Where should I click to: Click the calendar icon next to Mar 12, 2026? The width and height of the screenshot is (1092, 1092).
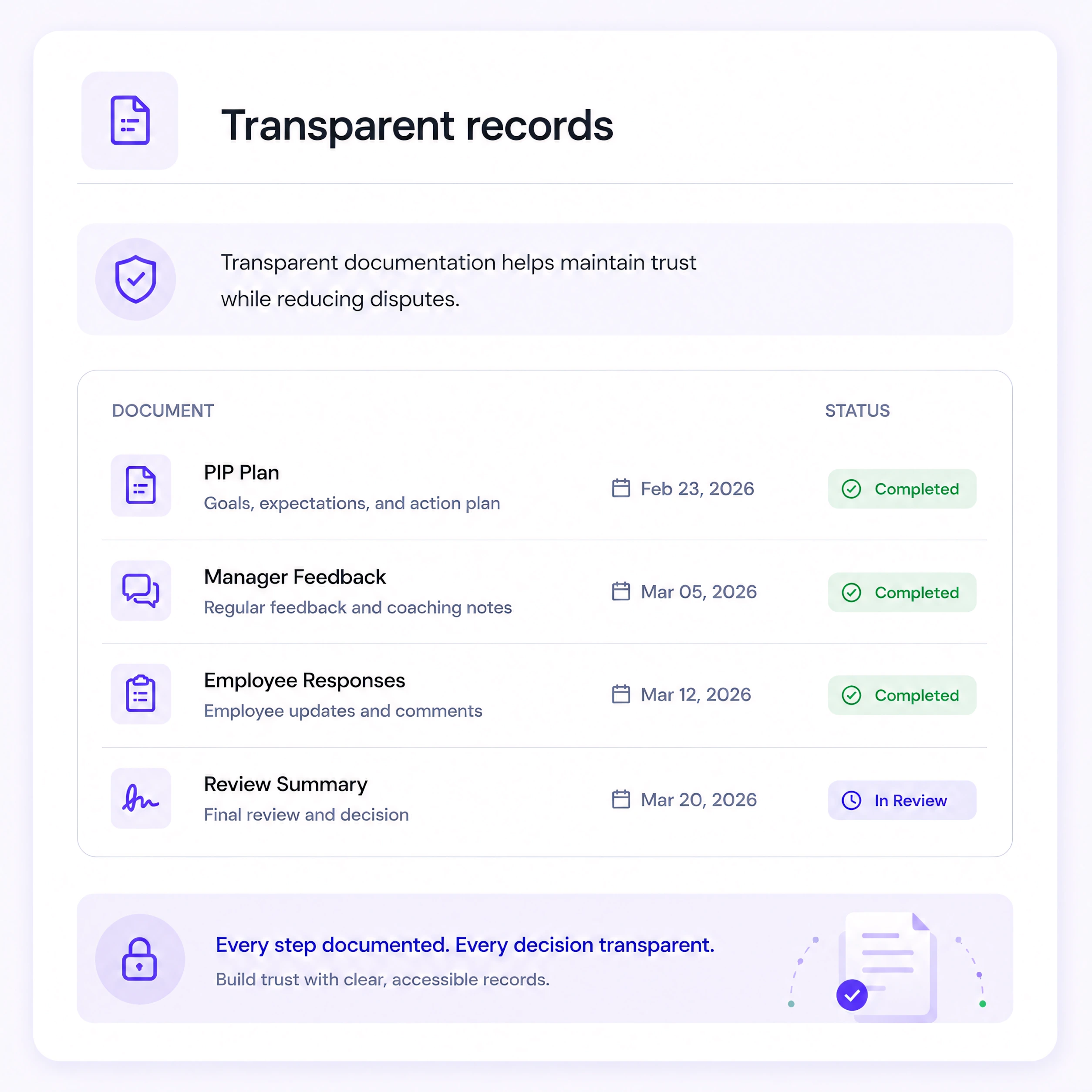(621, 694)
